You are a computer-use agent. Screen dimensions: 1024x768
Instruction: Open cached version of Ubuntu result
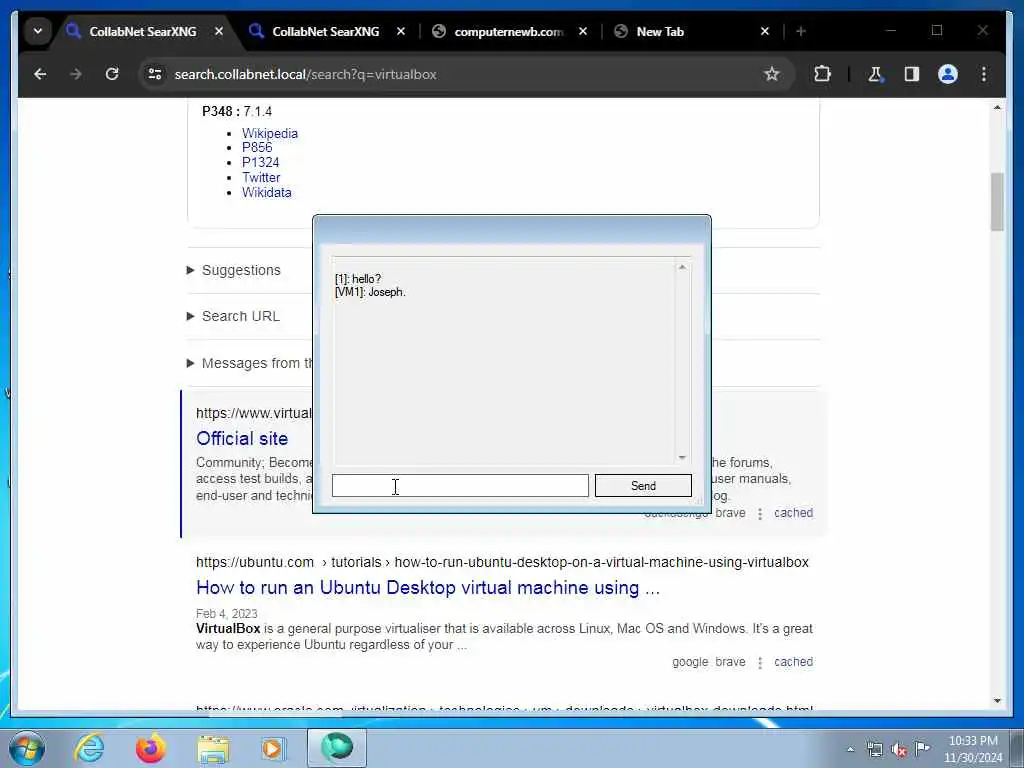point(793,662)
